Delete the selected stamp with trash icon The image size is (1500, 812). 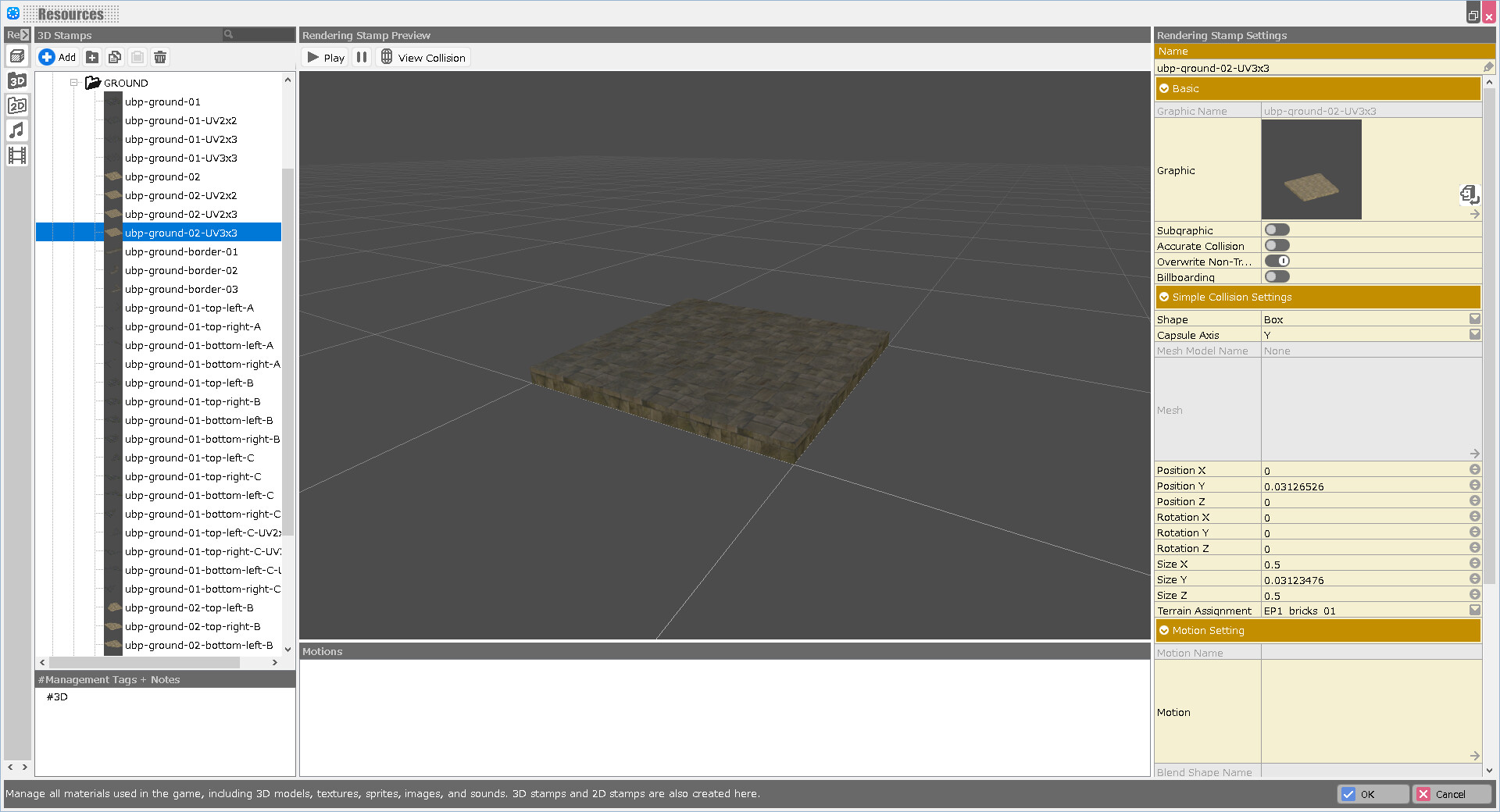(160, 57)
